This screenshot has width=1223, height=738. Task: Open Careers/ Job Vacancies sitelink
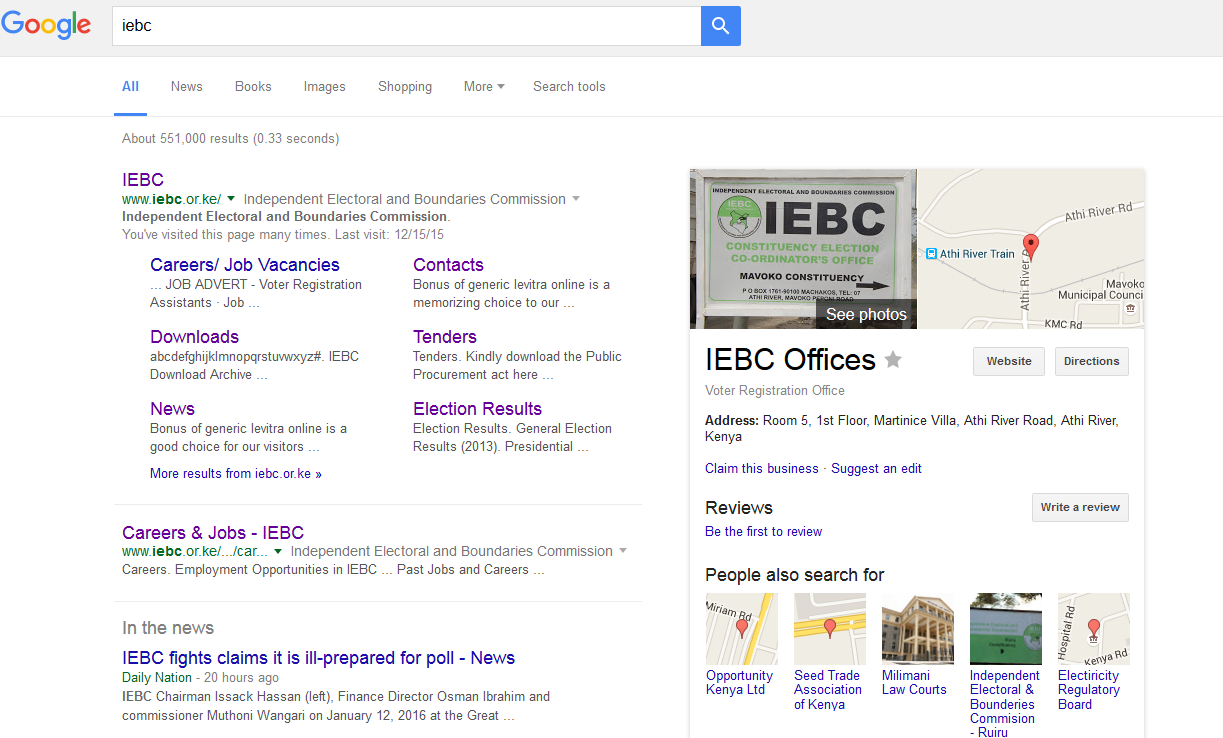tap(245, 265)
